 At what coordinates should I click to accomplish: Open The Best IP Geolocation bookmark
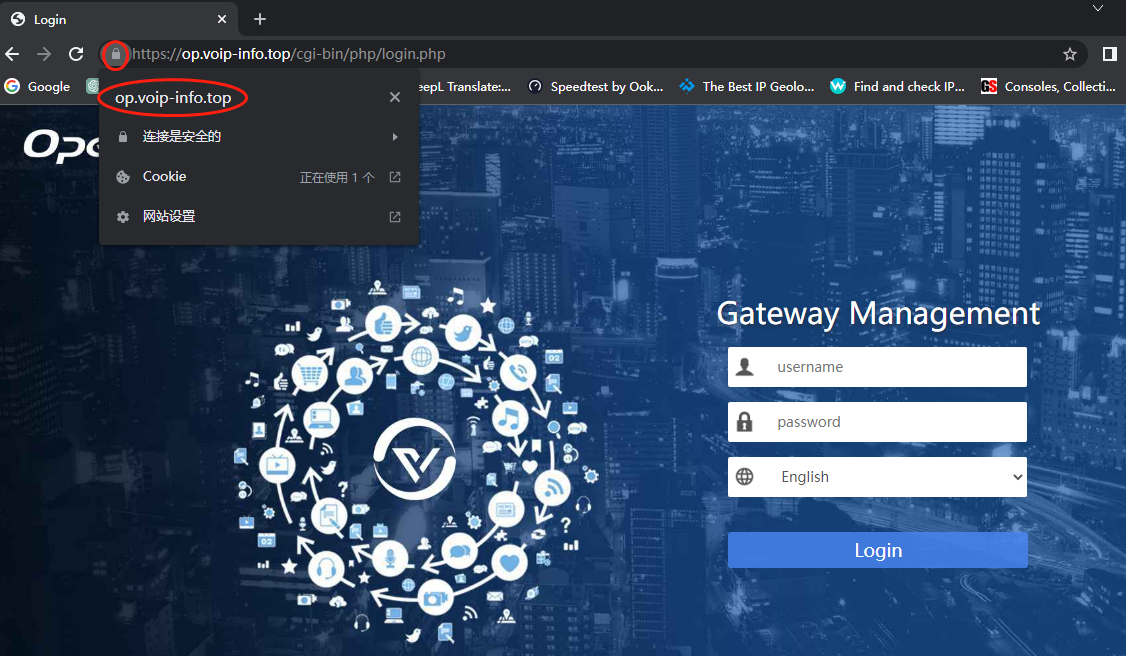click(x=747, y=86)
